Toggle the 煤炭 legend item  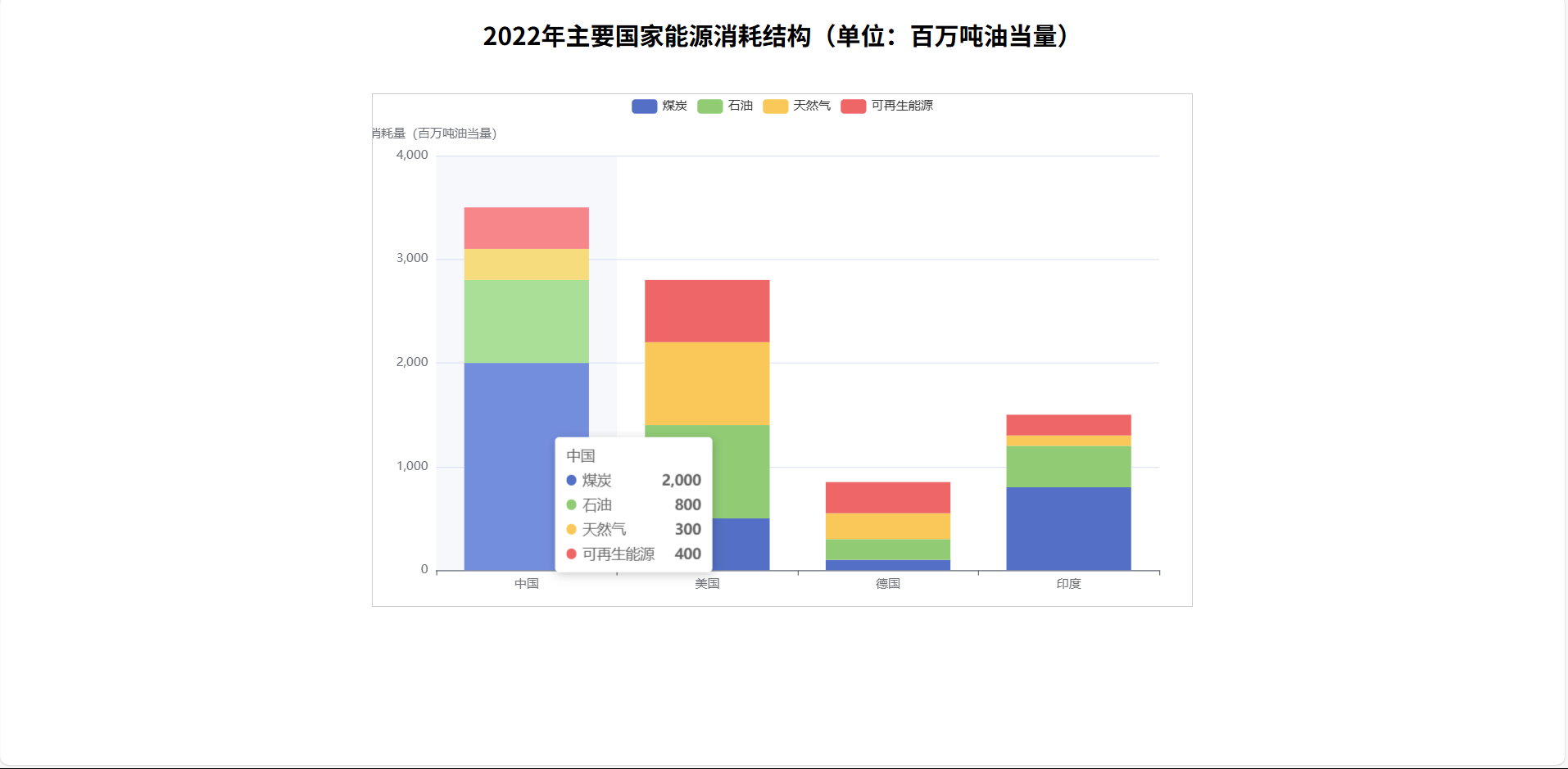click(x=659, y=106)
